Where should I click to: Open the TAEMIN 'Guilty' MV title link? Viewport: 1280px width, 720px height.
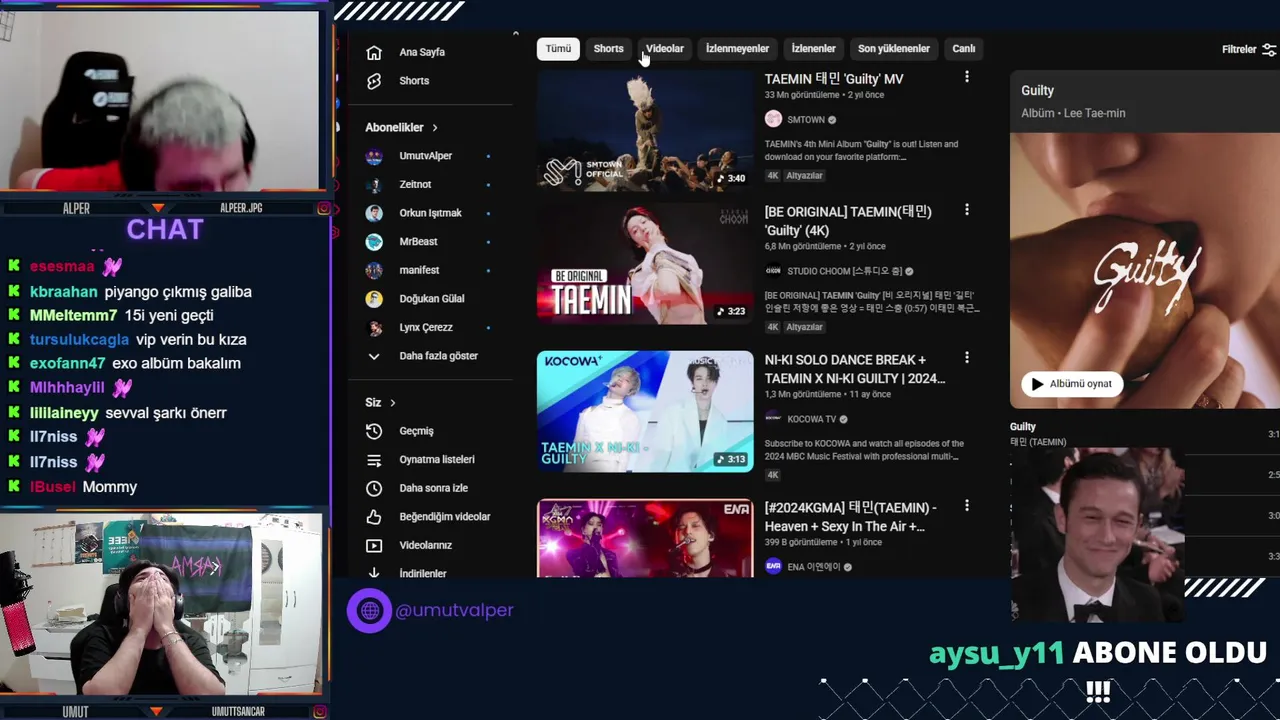point(834,79)
